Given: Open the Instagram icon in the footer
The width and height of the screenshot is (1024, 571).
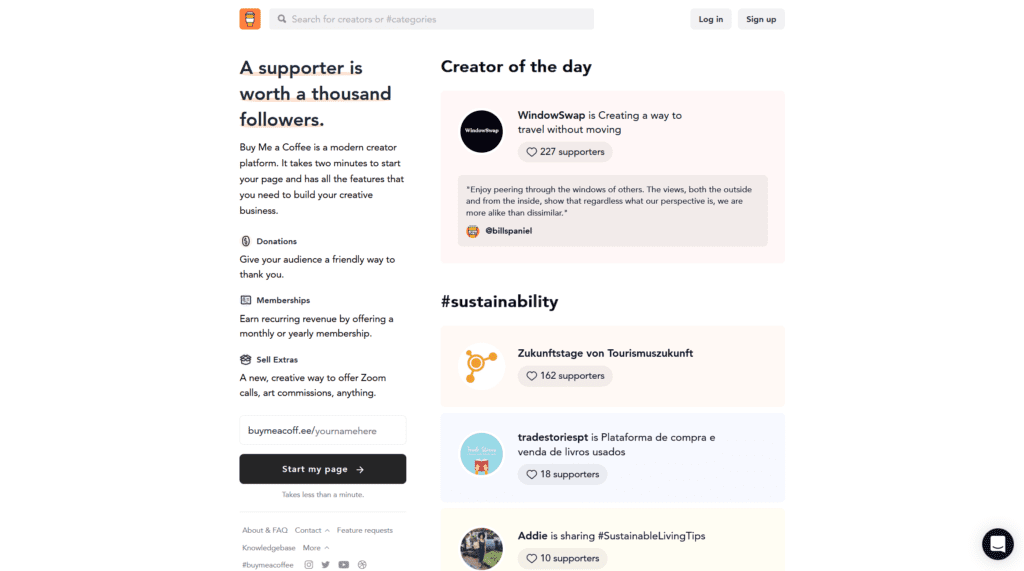Looking at the screenshot, I should 308,564.
